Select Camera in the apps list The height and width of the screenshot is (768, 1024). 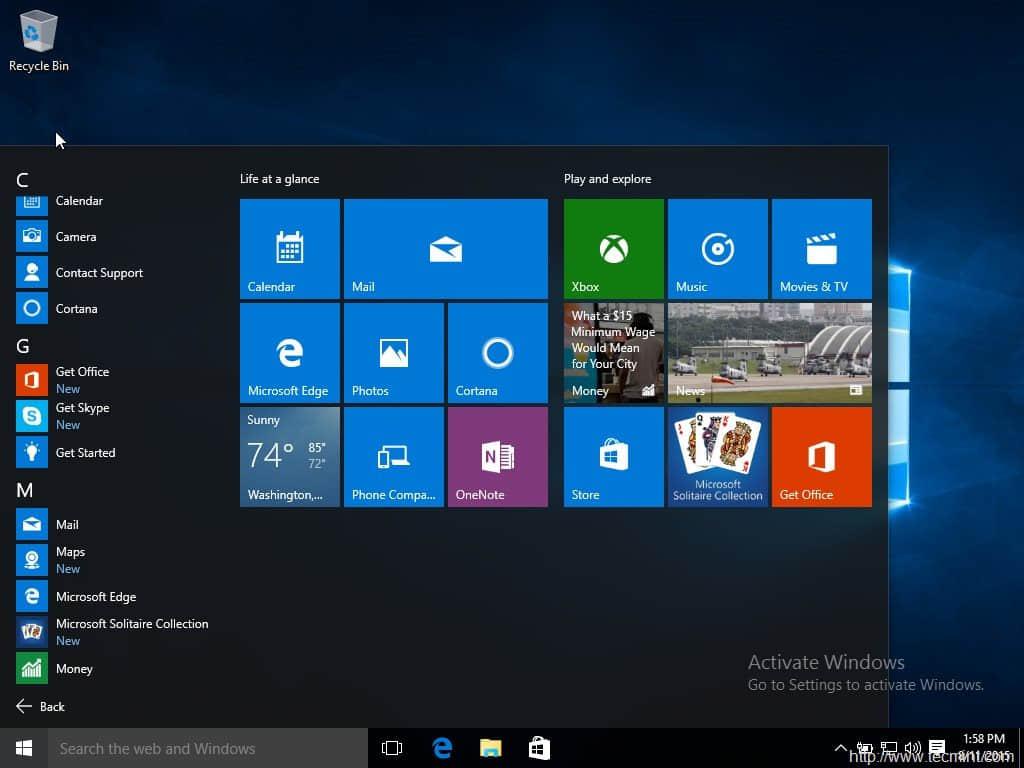click(x=78, y=236)
